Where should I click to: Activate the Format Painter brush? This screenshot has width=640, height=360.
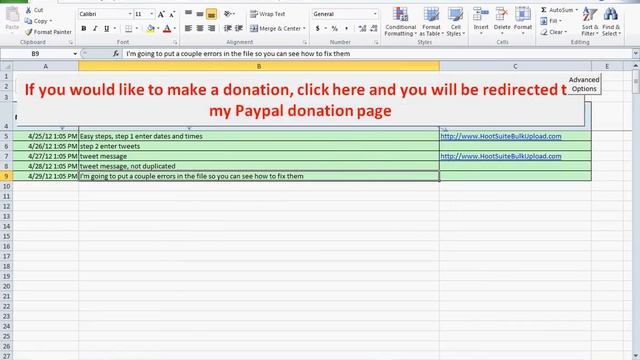(28, 32)
